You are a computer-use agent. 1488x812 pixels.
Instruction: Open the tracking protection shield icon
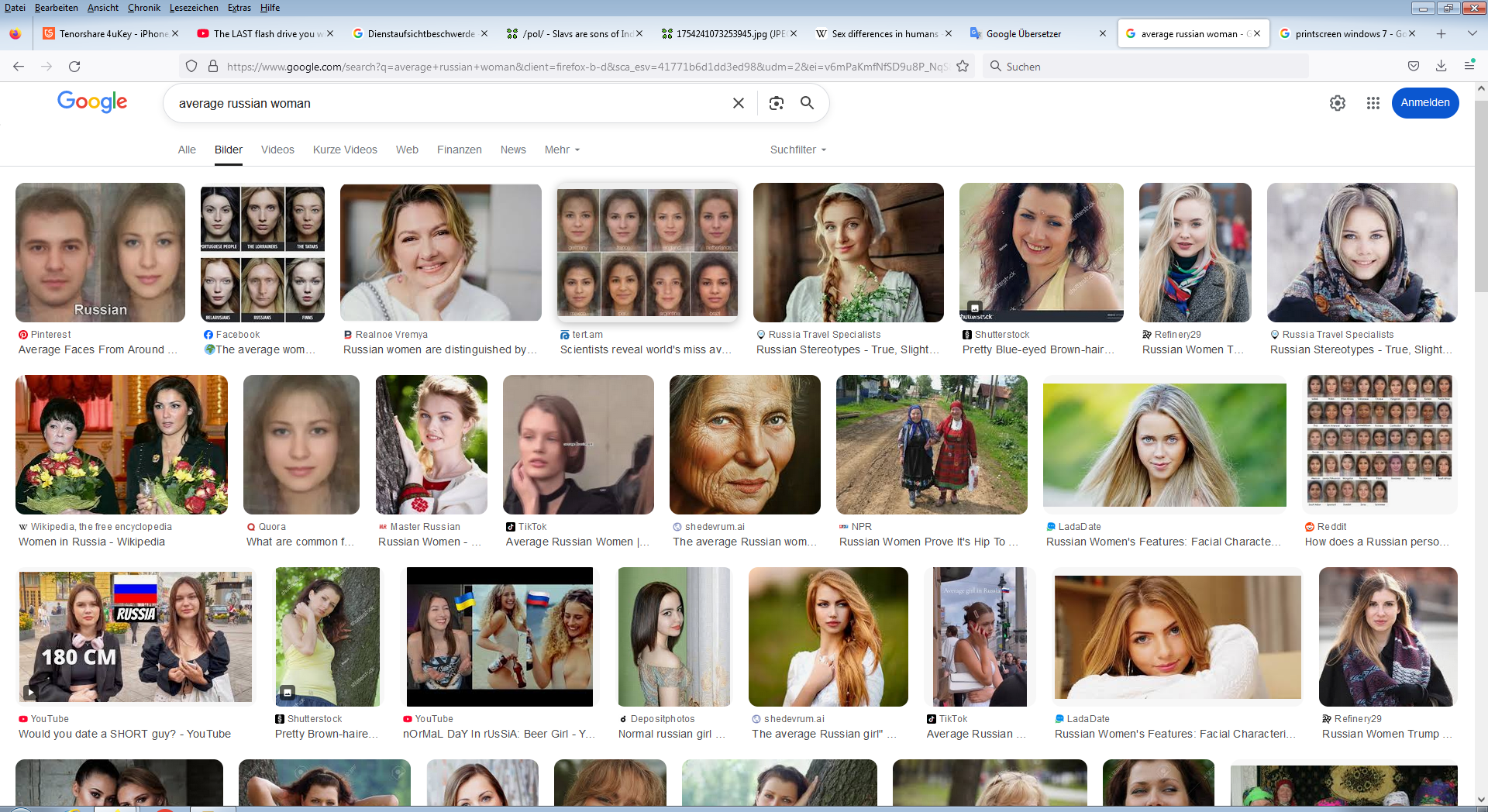pyautogui.click(x=191, y=67)
